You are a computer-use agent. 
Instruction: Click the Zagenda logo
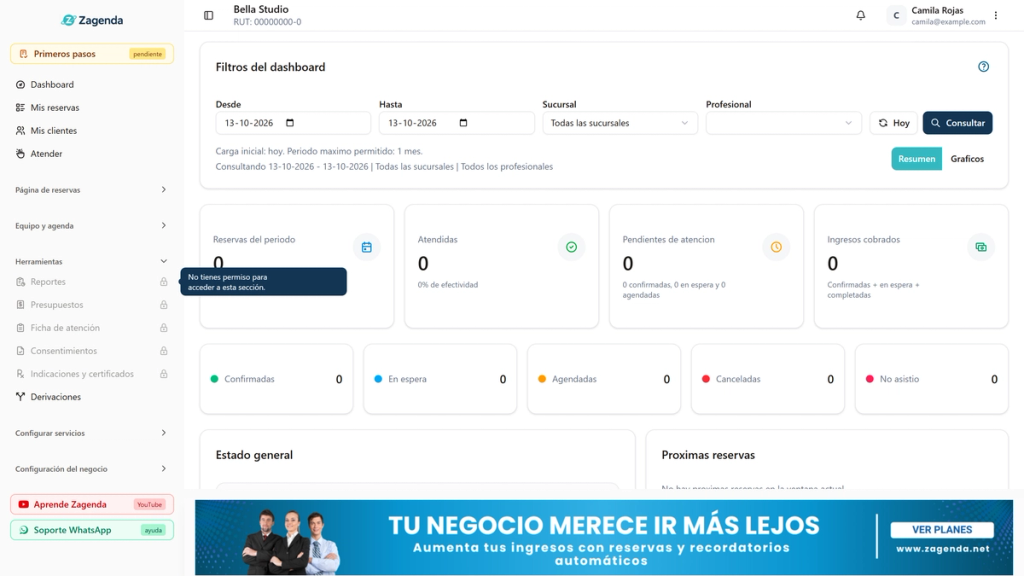point(92,20)
